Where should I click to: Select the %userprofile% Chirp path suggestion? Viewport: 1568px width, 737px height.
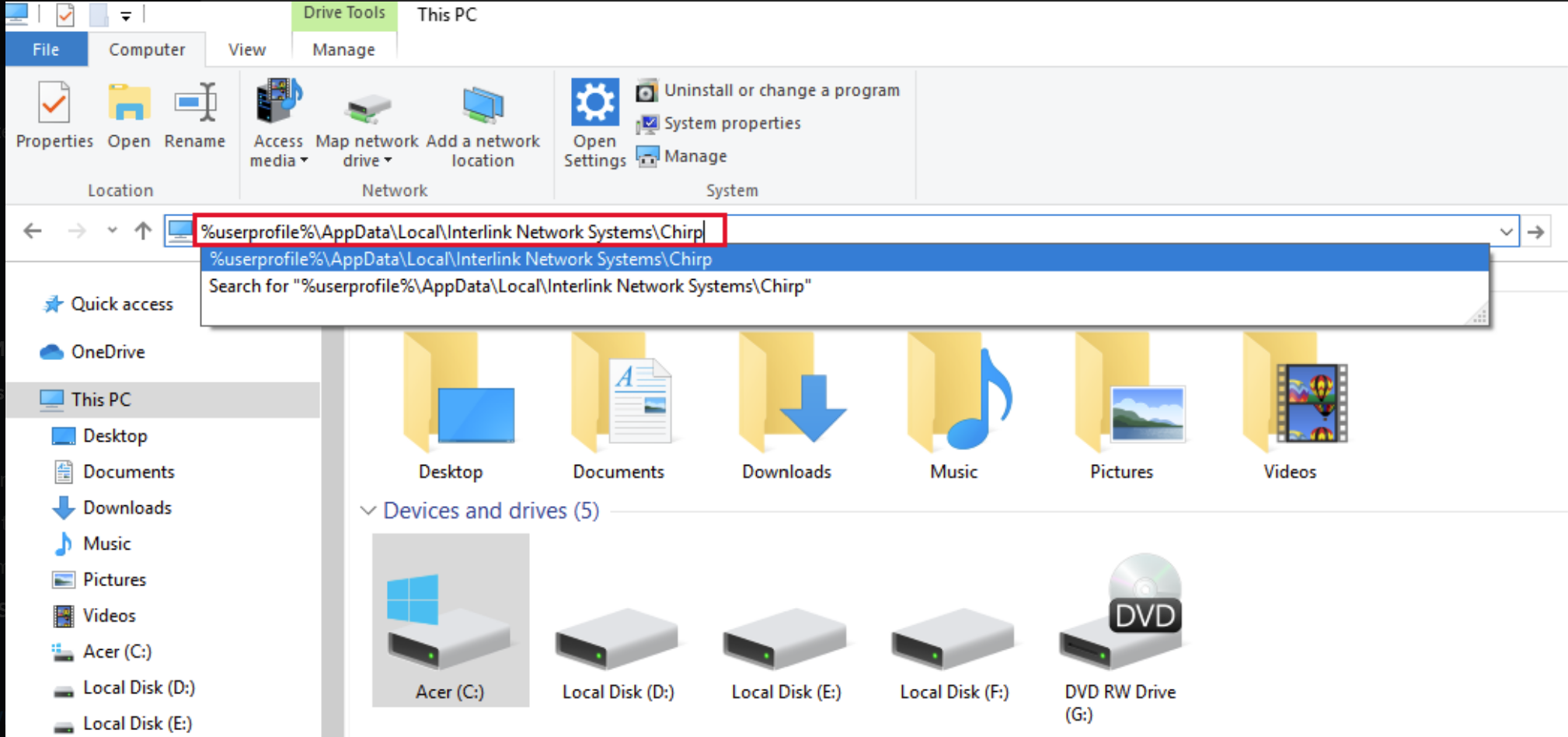click(x=845, y=259)
